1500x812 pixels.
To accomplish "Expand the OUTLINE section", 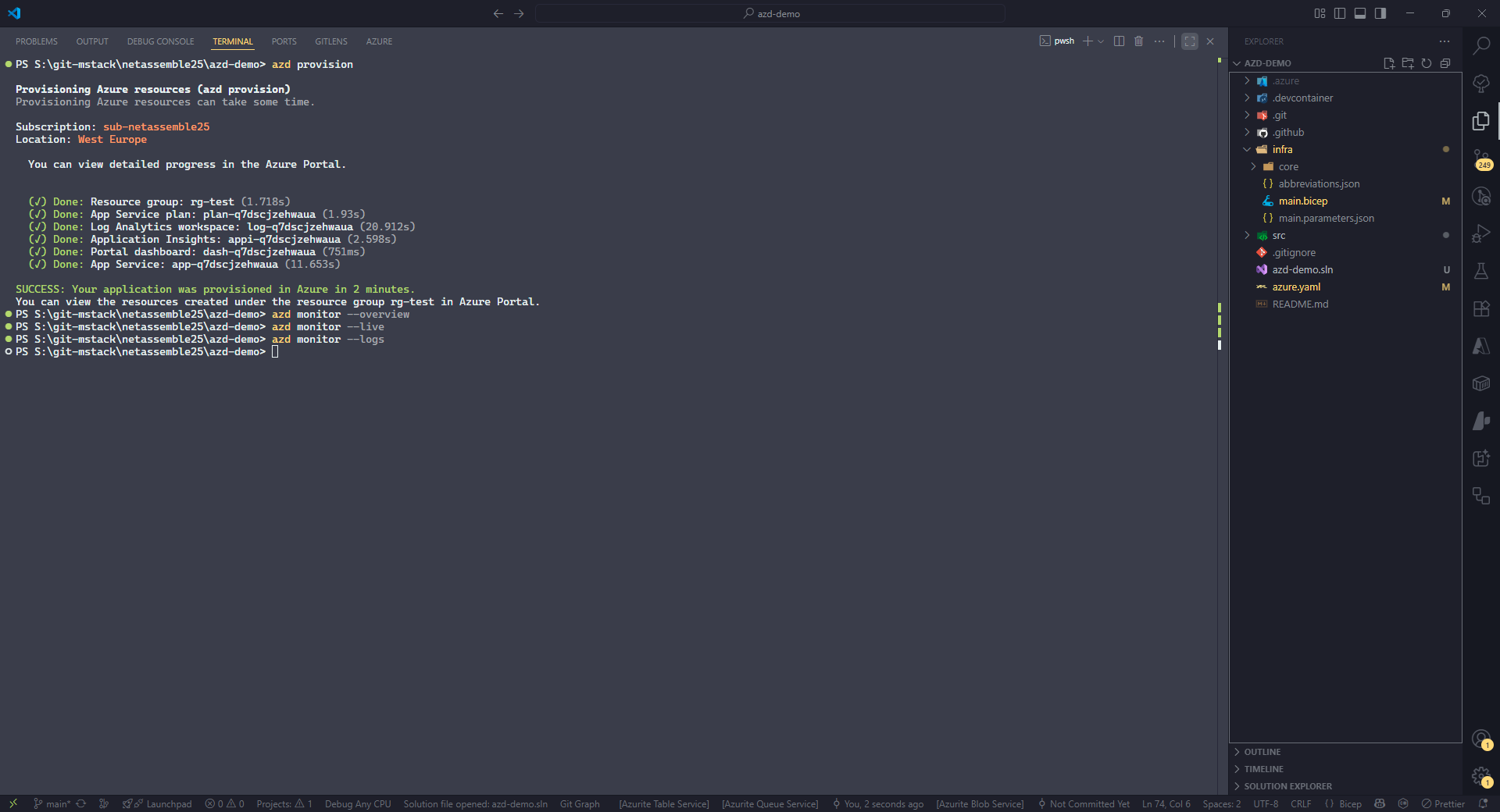I will pyautogui.click(x=1262, y=752).
